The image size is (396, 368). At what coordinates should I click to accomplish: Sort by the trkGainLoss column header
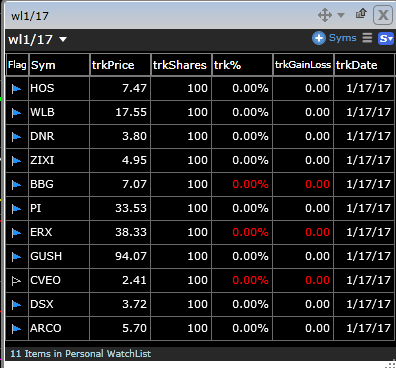[x=303, y=65]
